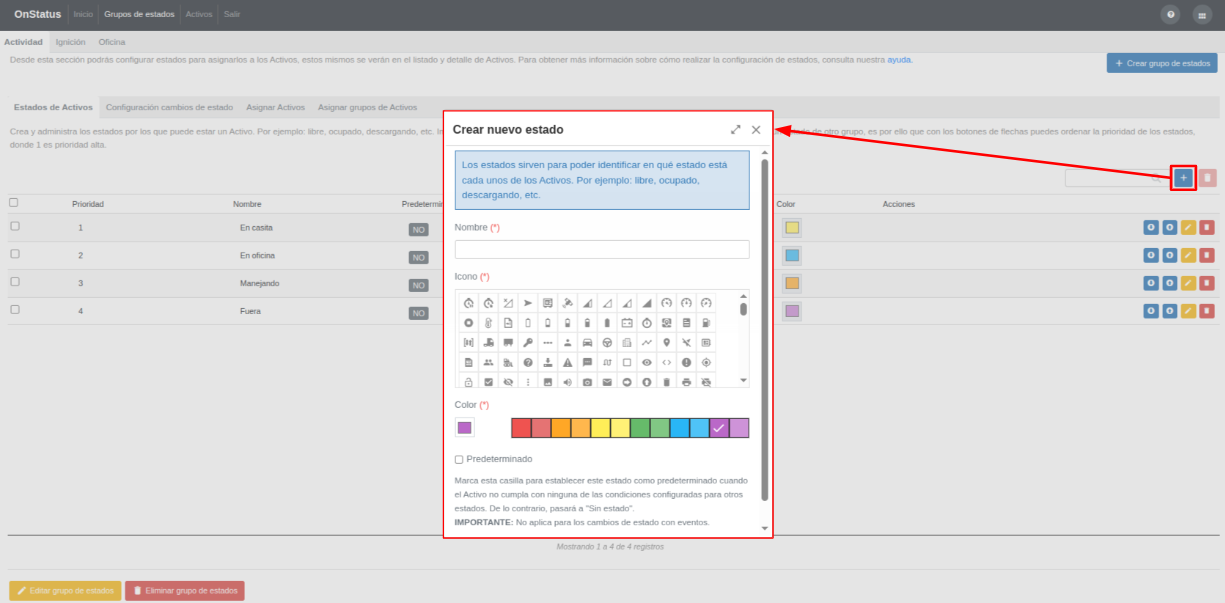Choose the warning triangle icon

[x=567, y=363]
